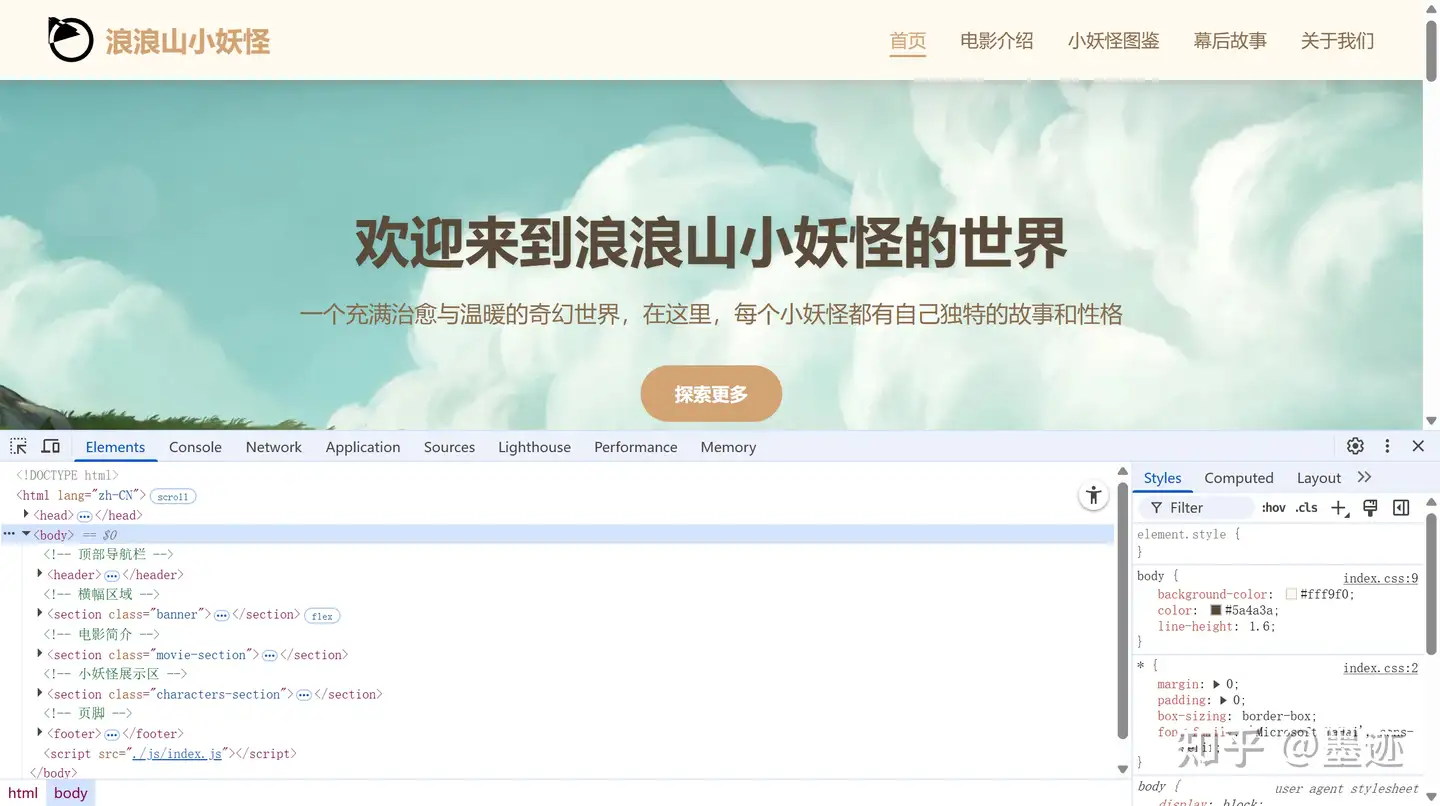Select the html lang="zh-CN" node

[81, 495]
